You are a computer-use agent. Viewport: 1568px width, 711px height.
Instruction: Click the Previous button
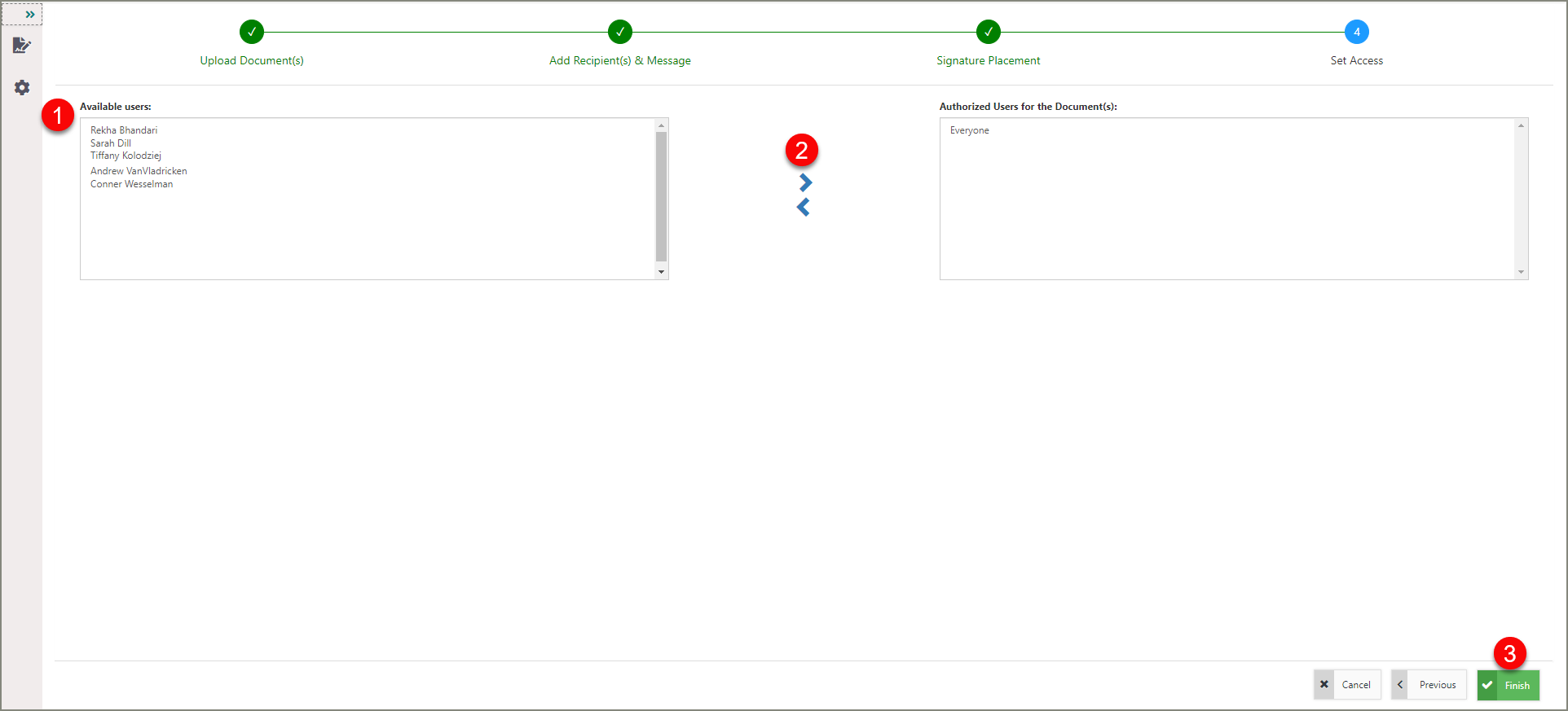click(1429, 685)
